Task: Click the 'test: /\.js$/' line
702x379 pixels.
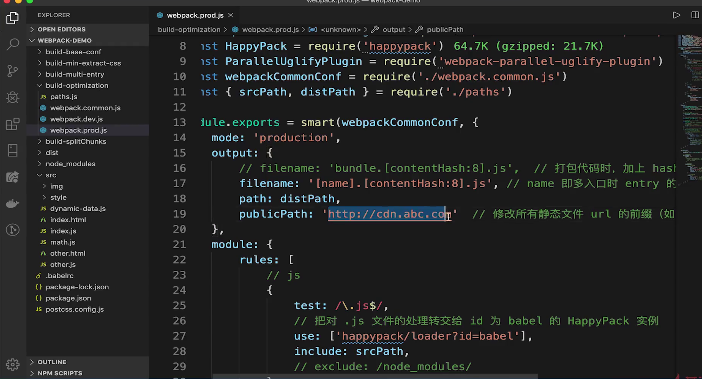Action: coord(341,306)
